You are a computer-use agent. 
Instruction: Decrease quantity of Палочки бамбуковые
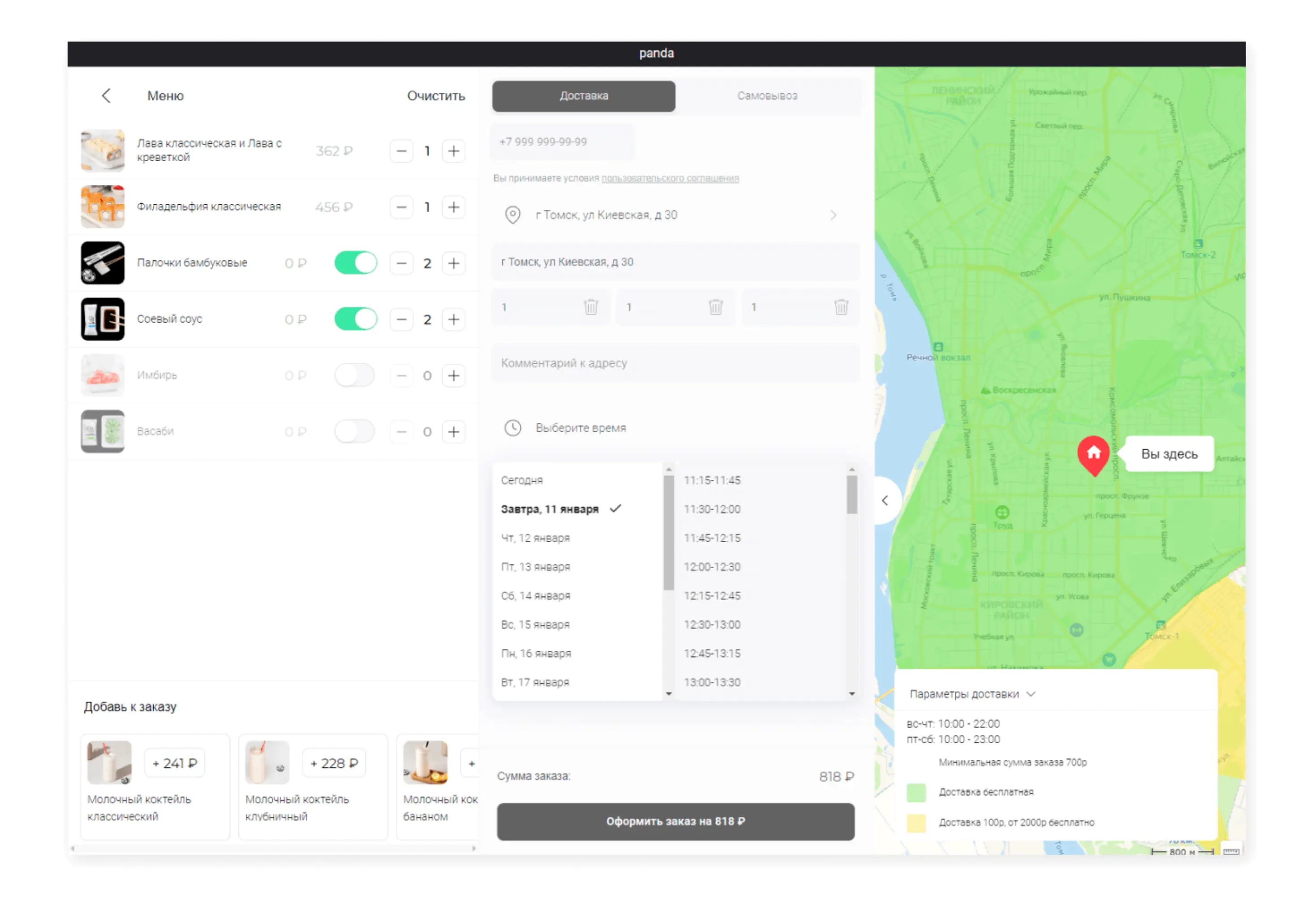[x=401, y=264]
